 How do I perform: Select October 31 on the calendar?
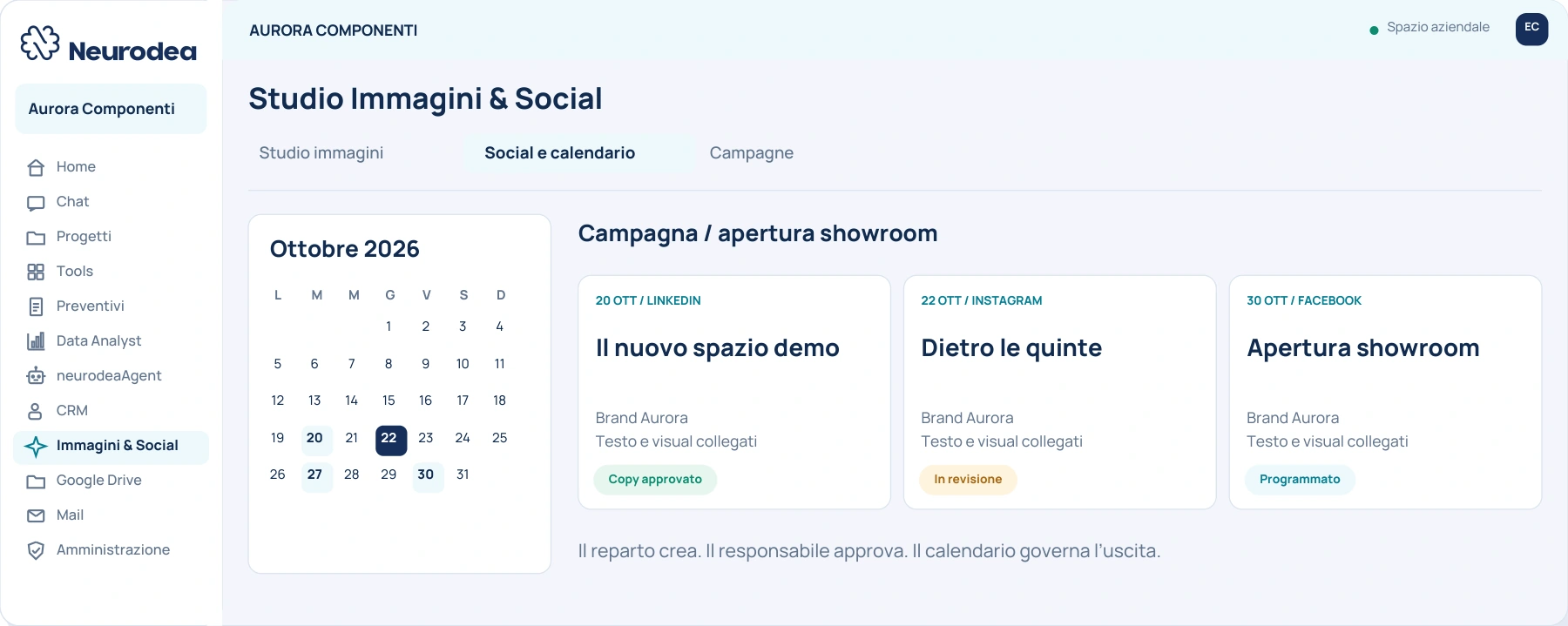pyautogui.click(x=463, y=475)
